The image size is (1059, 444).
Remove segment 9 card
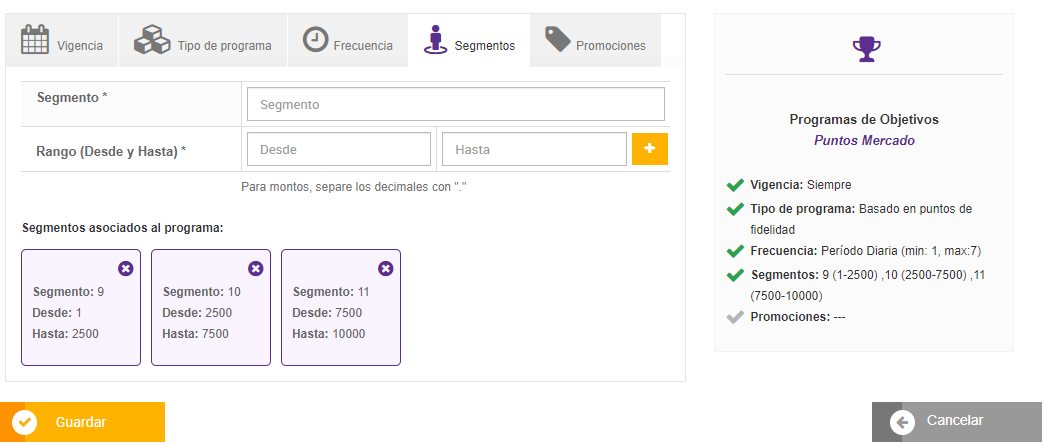[x=125, y=268]
